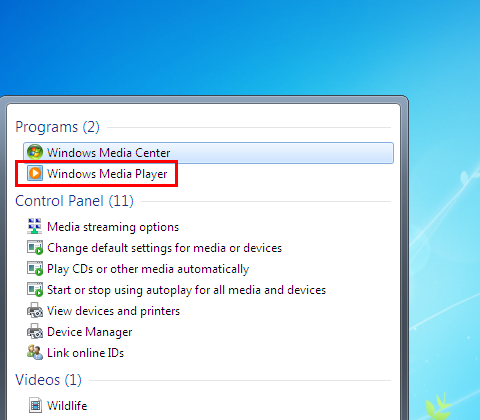The image size is (480, 420).
Task: Open Change default settings for media or devices
Action: 164,248
